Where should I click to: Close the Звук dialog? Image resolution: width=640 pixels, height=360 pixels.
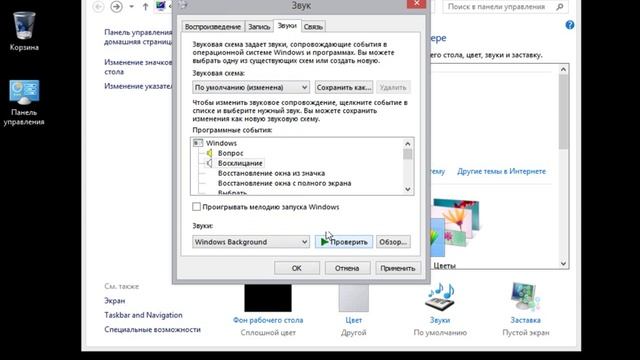[416, 4]
